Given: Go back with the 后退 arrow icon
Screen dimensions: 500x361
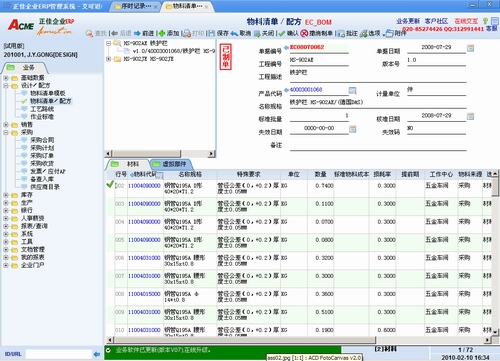Looking at the screenshot, I should [x=115, y=33].
